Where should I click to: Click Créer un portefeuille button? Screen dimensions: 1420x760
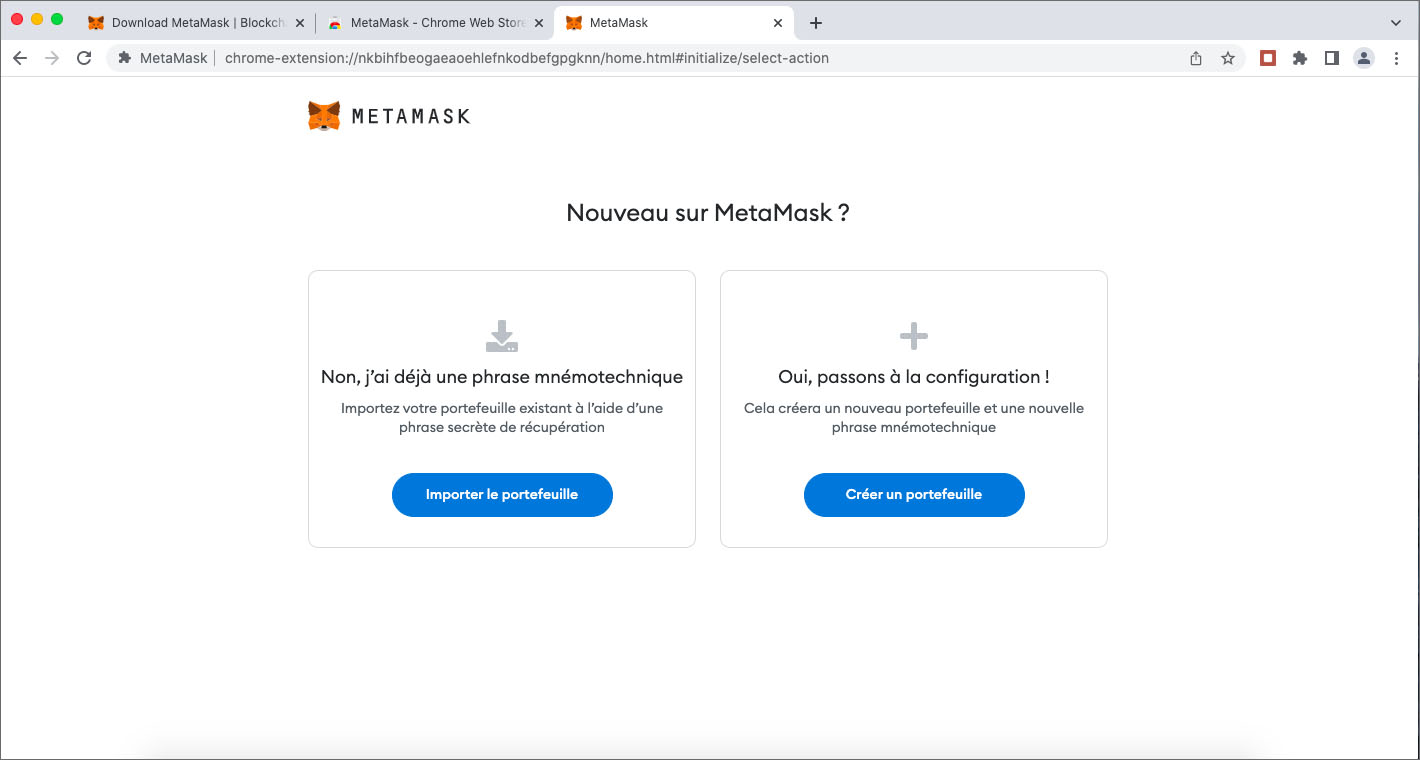914,495
